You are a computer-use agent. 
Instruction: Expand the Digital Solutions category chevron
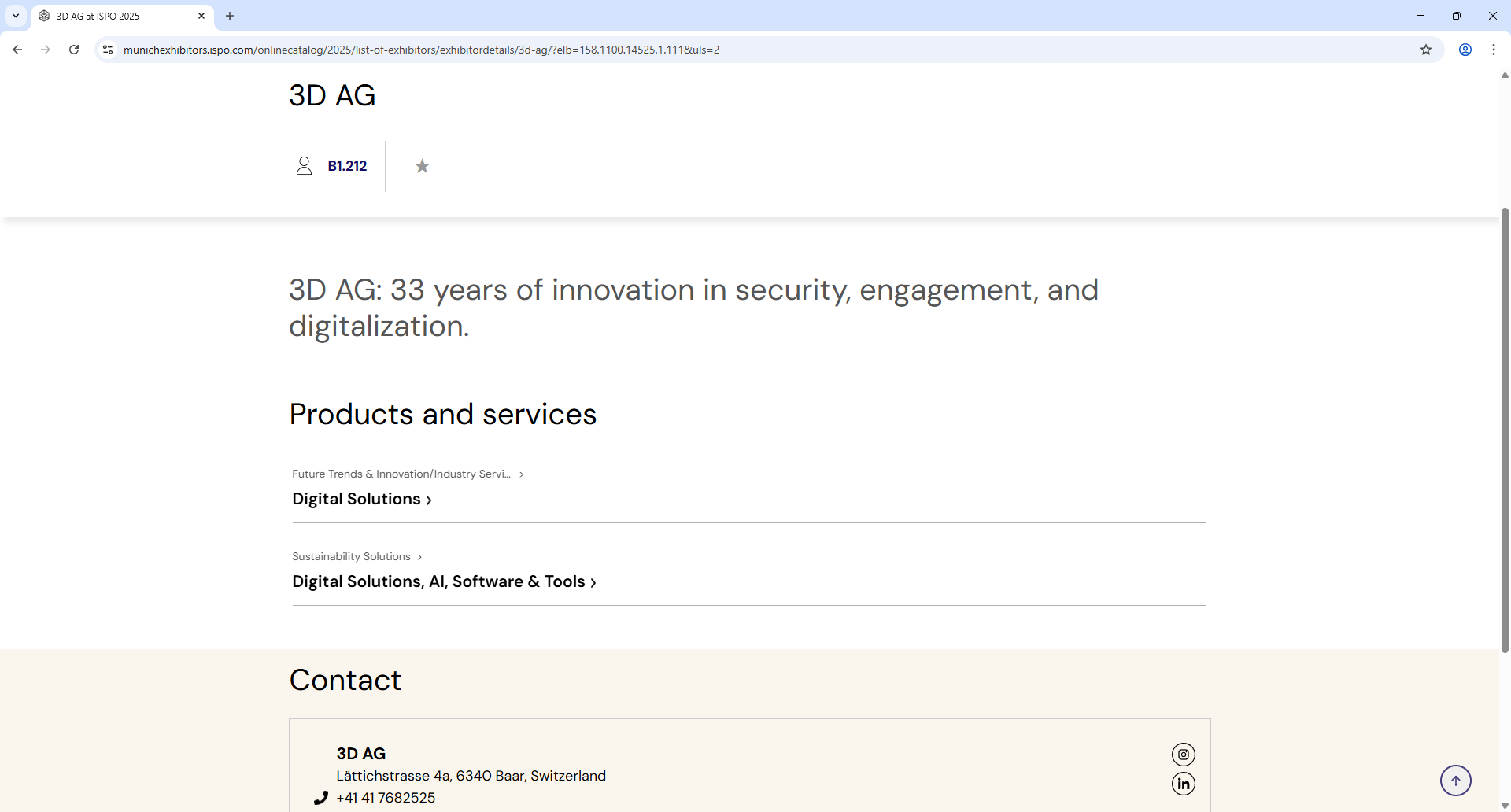click(429, 499)
